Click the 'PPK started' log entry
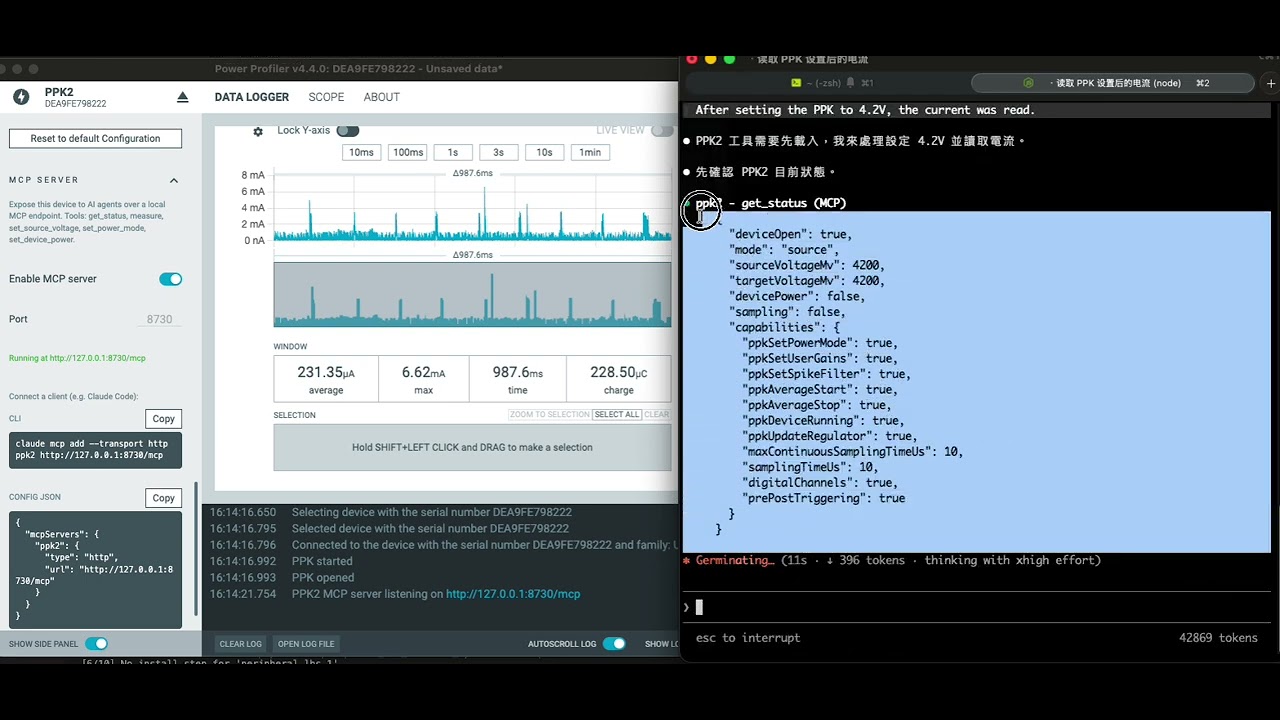This screenshot has width=1280, height=720. [322, 561]
